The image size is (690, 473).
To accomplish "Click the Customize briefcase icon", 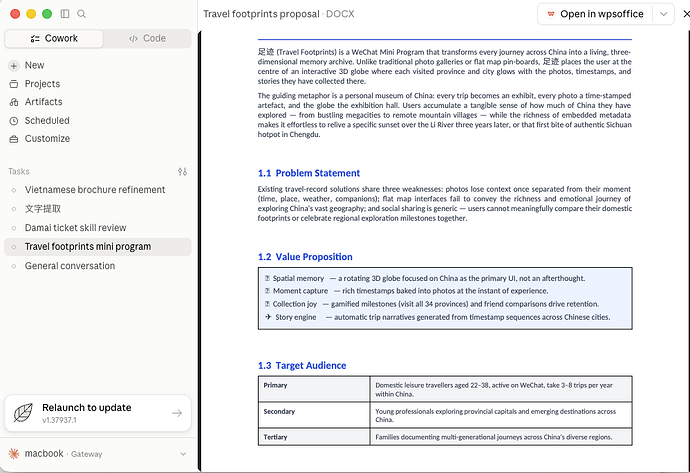I will pyautogui.click(x=14, y=139).
